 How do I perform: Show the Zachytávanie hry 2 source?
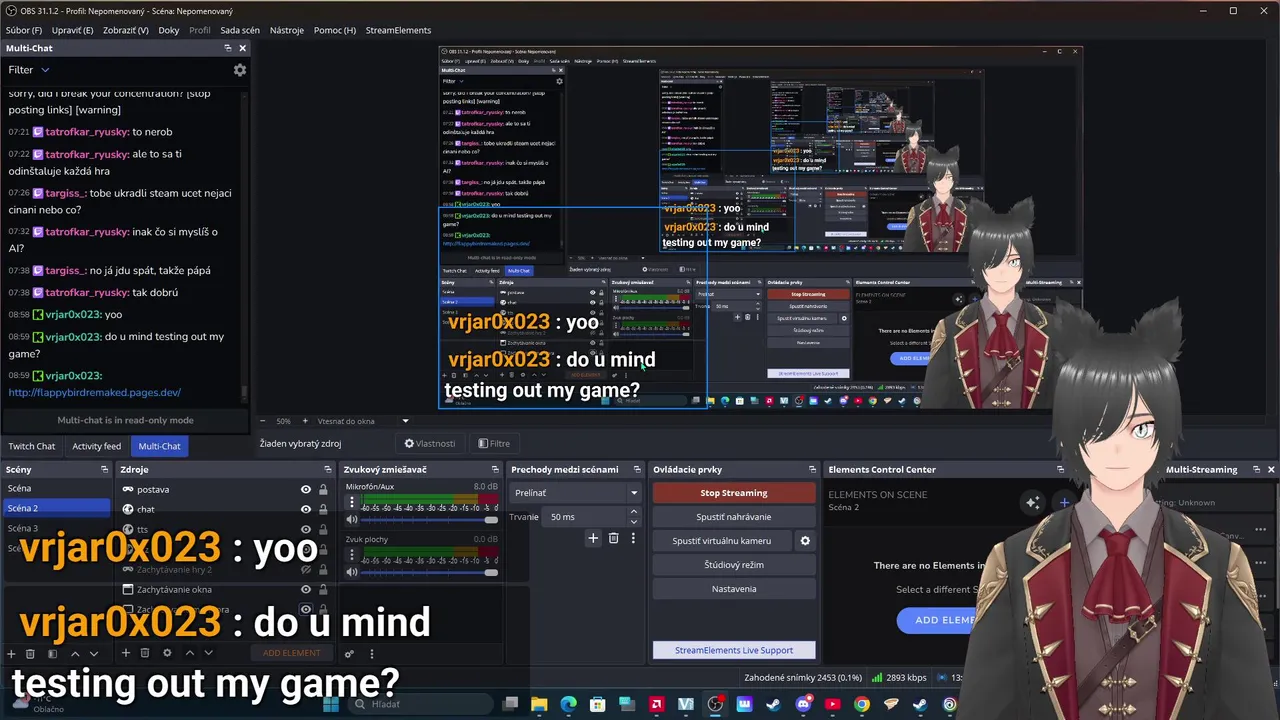coord(306,570)
